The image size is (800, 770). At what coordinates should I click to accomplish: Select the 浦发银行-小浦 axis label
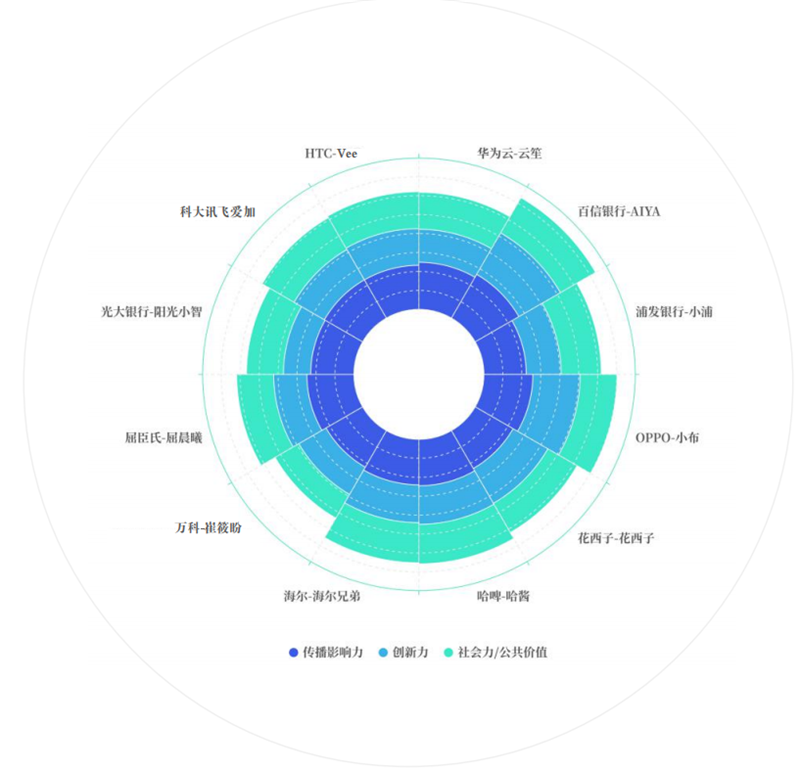coord(674,311)
